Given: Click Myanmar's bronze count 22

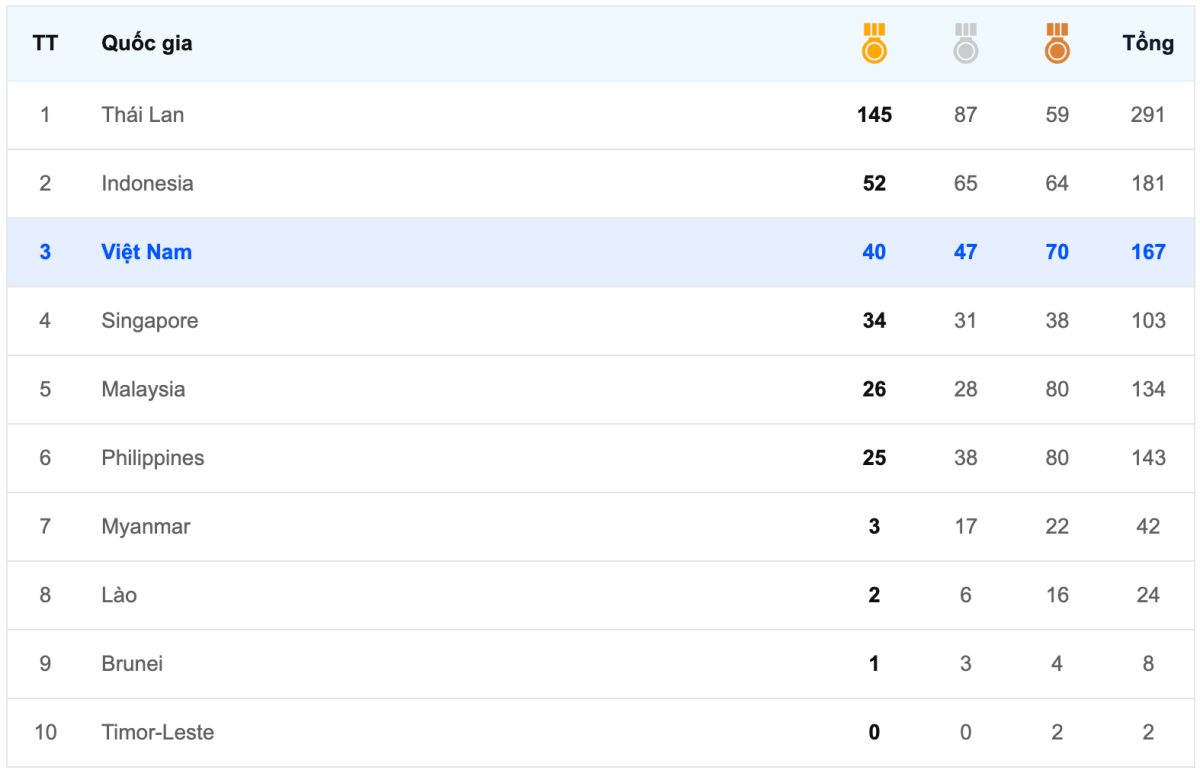Looking at the screenshot, I should 1057,526.
